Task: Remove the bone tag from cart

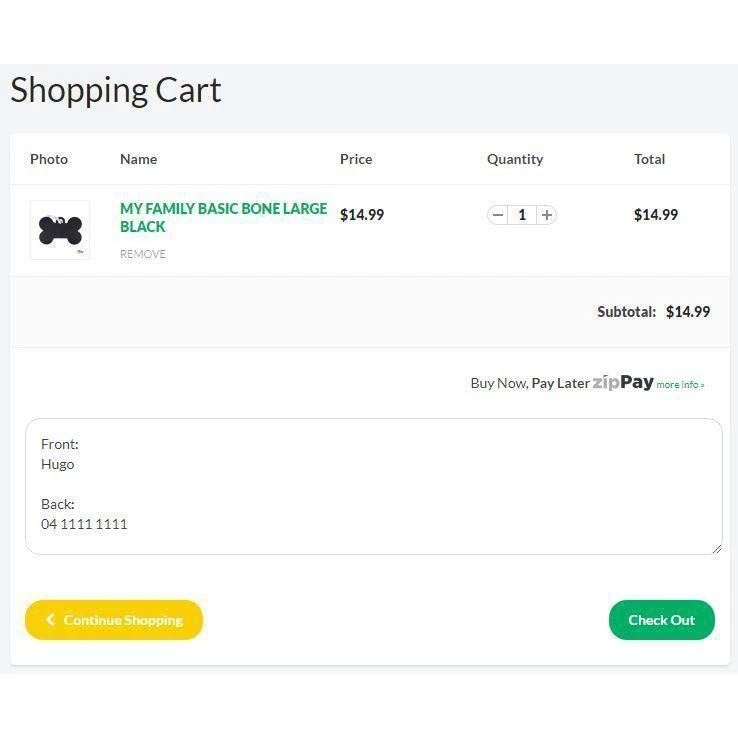Action: (143, 254)
